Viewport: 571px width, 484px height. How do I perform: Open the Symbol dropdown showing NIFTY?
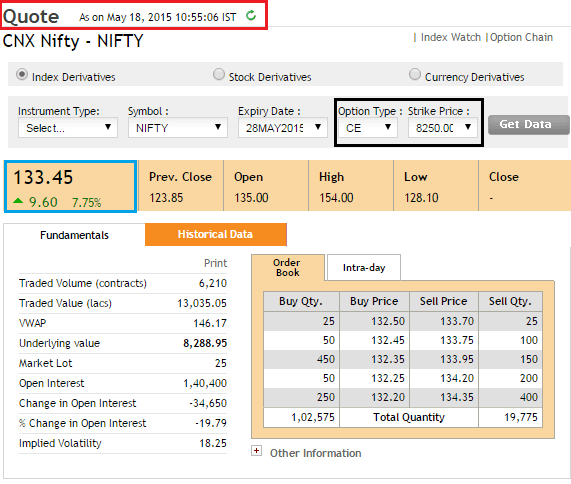(x=178, y=127)
